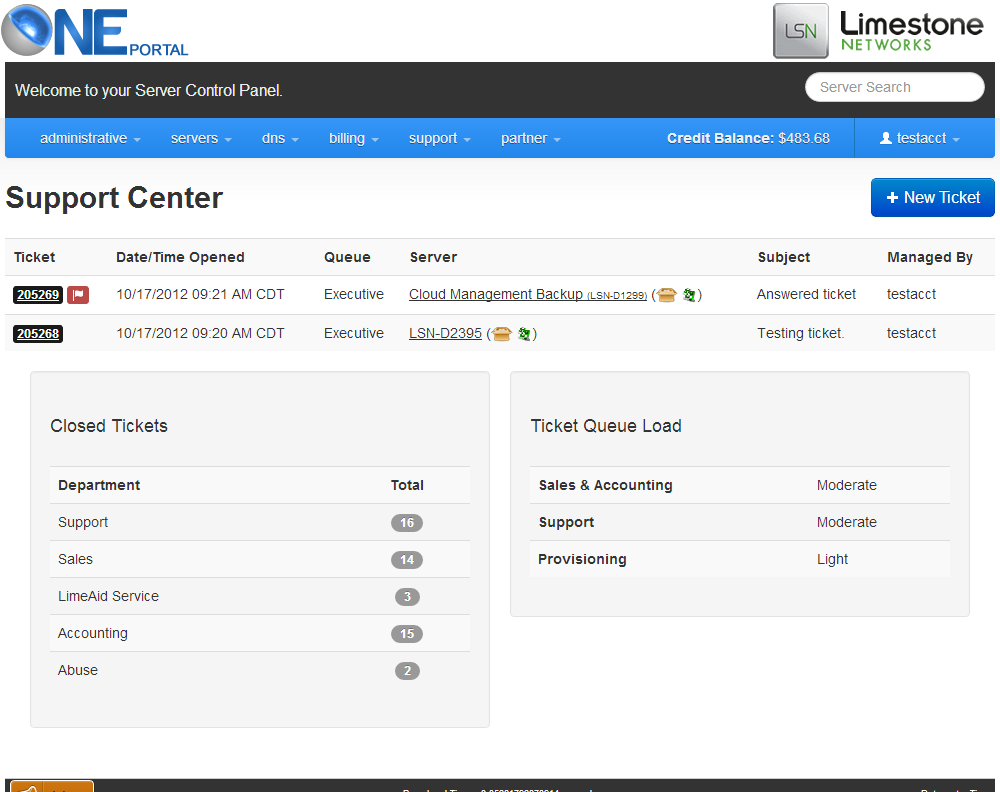
Task: Click the Support Center page heading
Action: point(114,198)
